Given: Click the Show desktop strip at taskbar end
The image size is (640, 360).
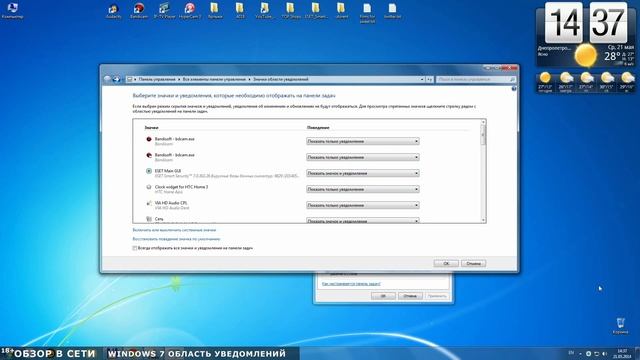Looking at the screenshot, I should pos(637,353).
